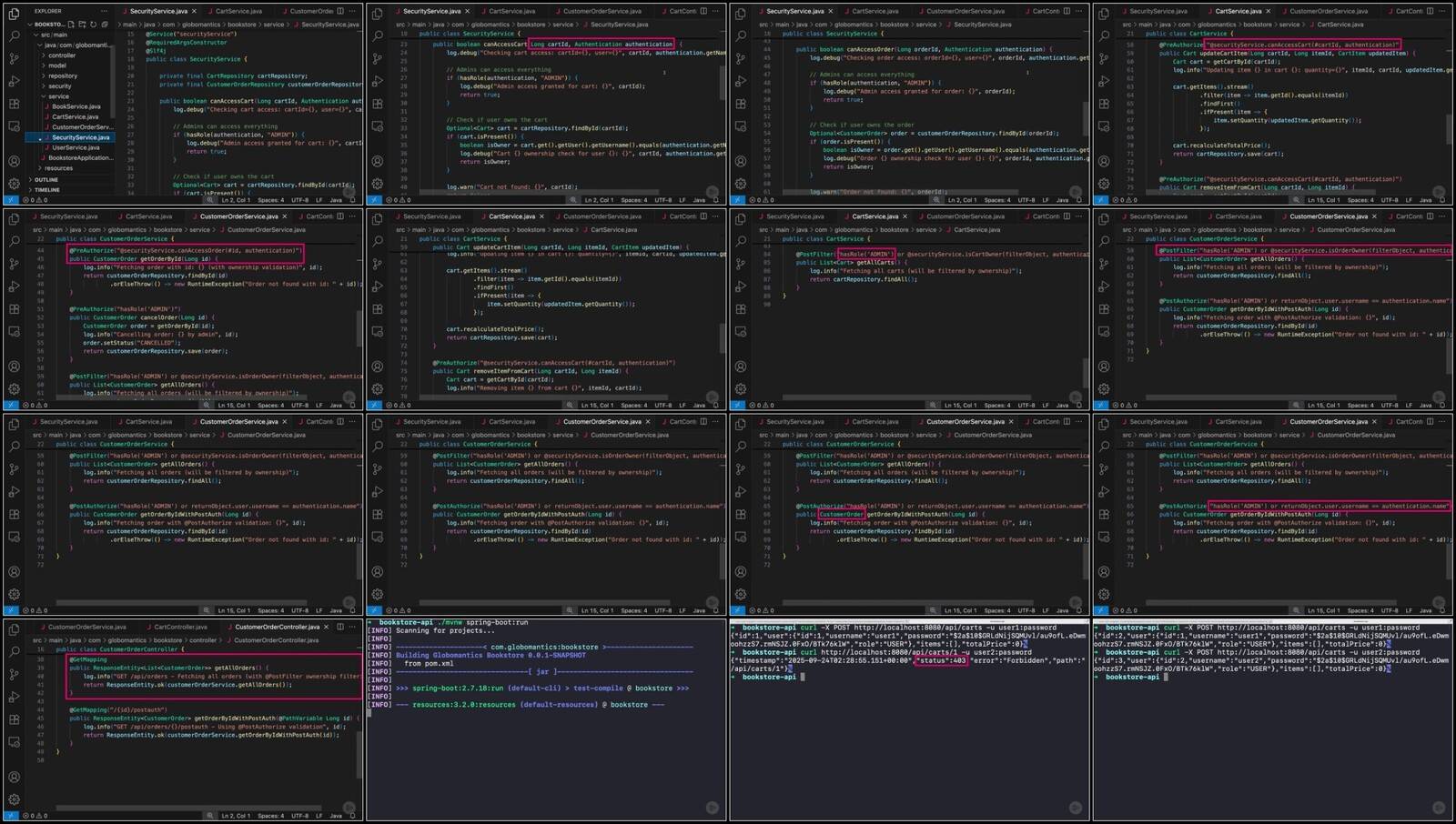This screenshot has height=824, width=1456.
Task: Open Remote Explorer in the window showing the Explorer file tree
Action: pos(14,126)
